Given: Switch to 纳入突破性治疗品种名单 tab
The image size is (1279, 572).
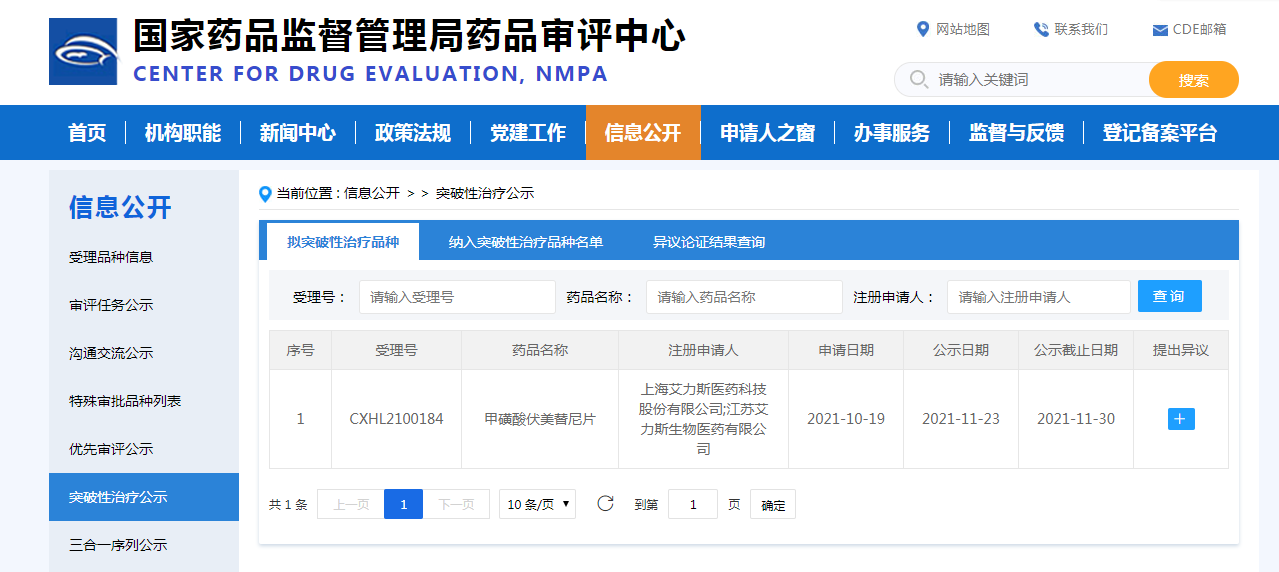Looking at the screenshot, I should [x=525, y=242].
